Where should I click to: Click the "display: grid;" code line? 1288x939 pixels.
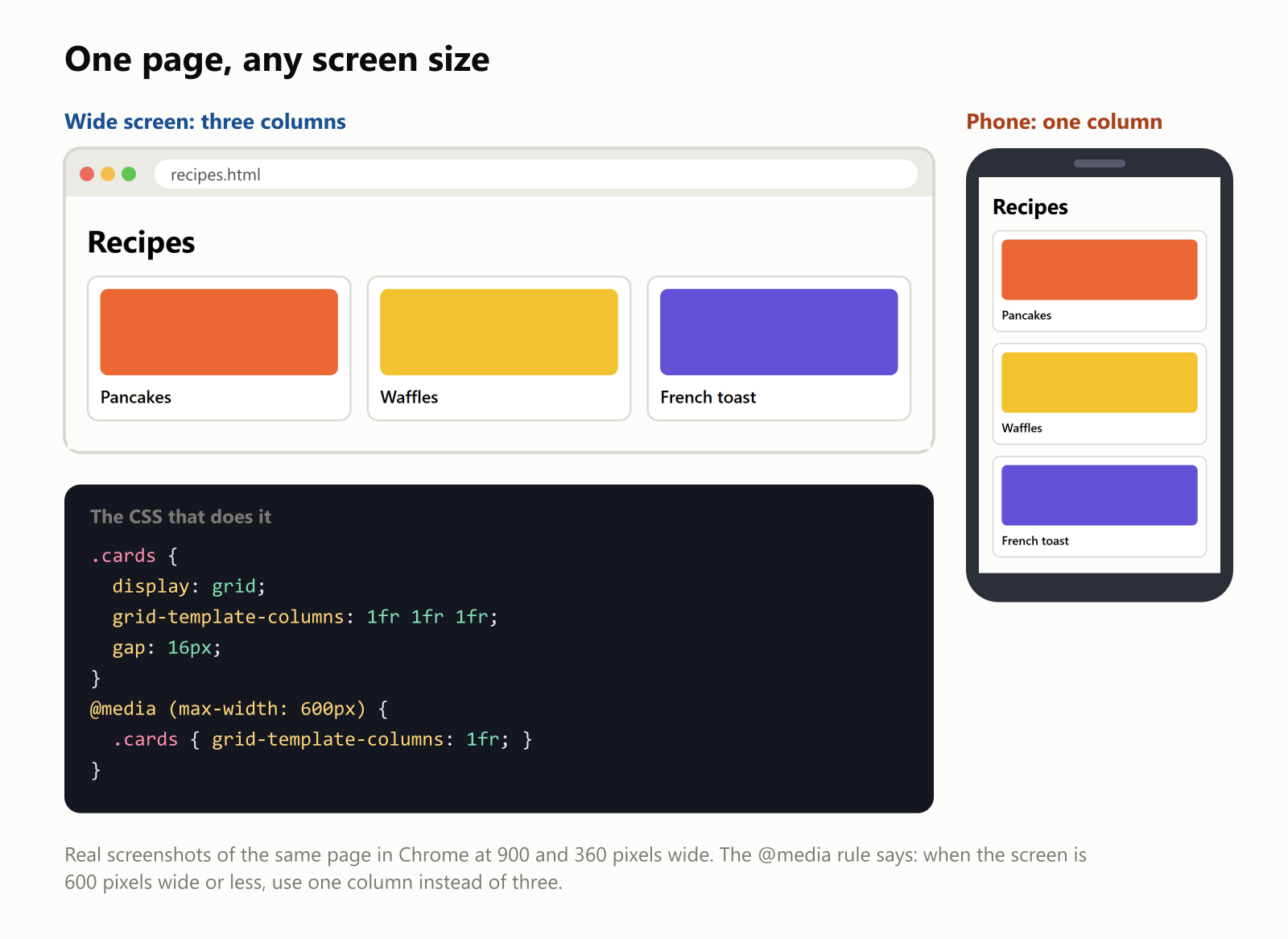click(189, 586)
